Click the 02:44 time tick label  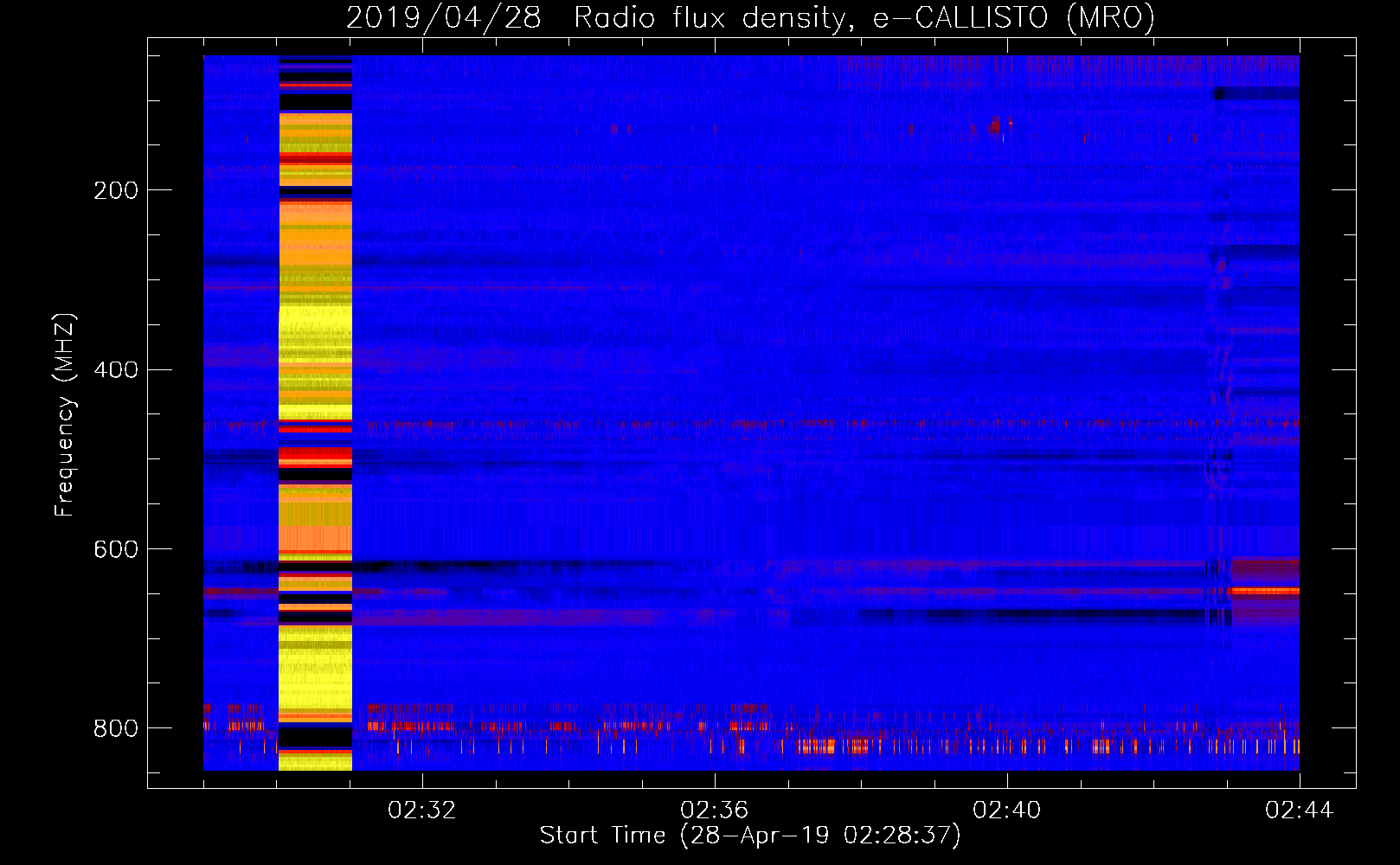tap(1300, 811)
